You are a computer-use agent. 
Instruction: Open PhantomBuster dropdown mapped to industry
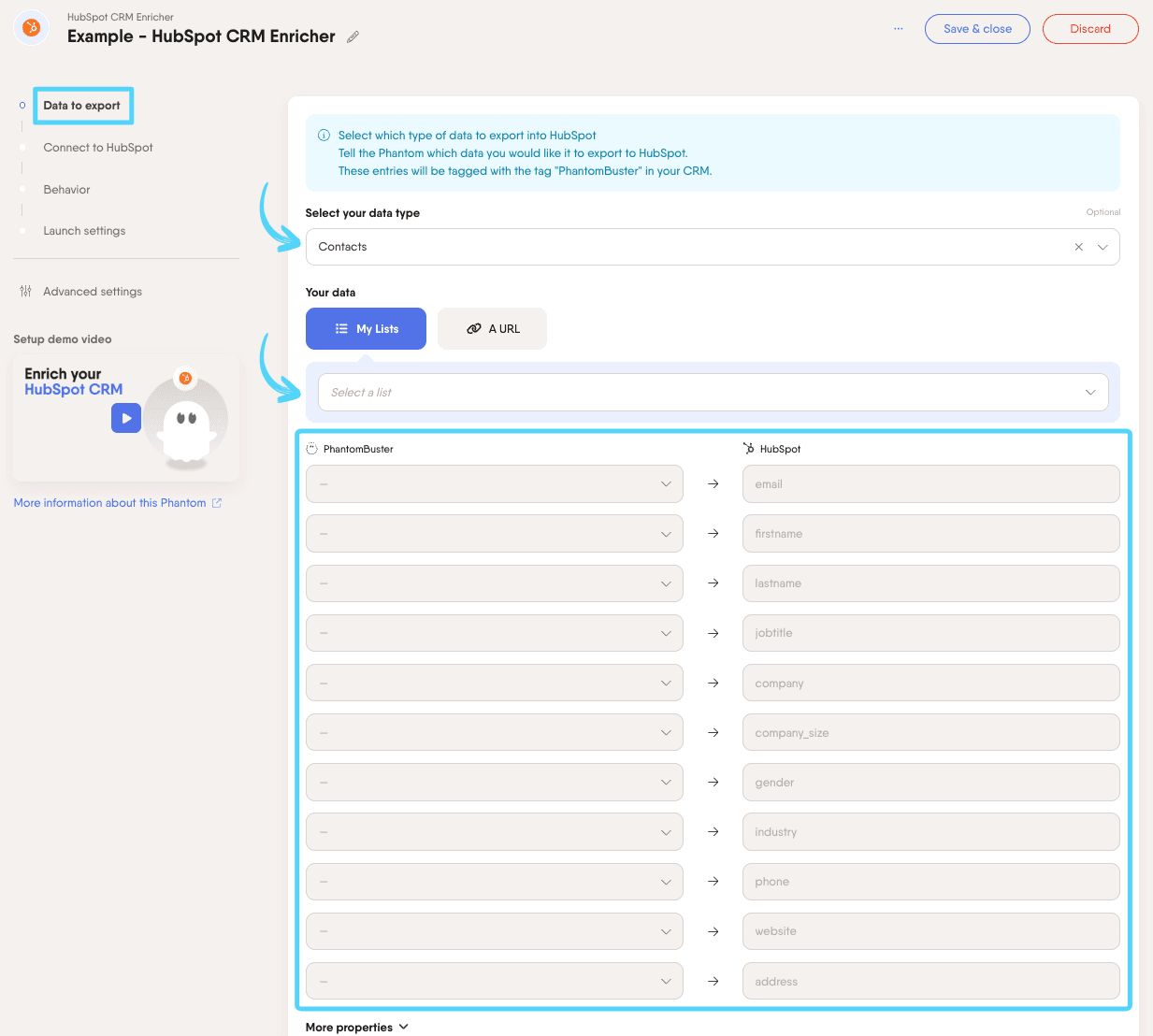[495, 832]
